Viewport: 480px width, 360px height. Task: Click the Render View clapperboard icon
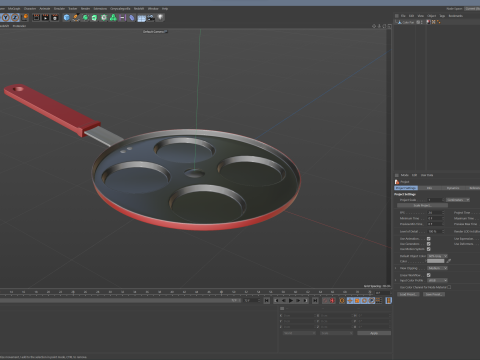[36, 18]
